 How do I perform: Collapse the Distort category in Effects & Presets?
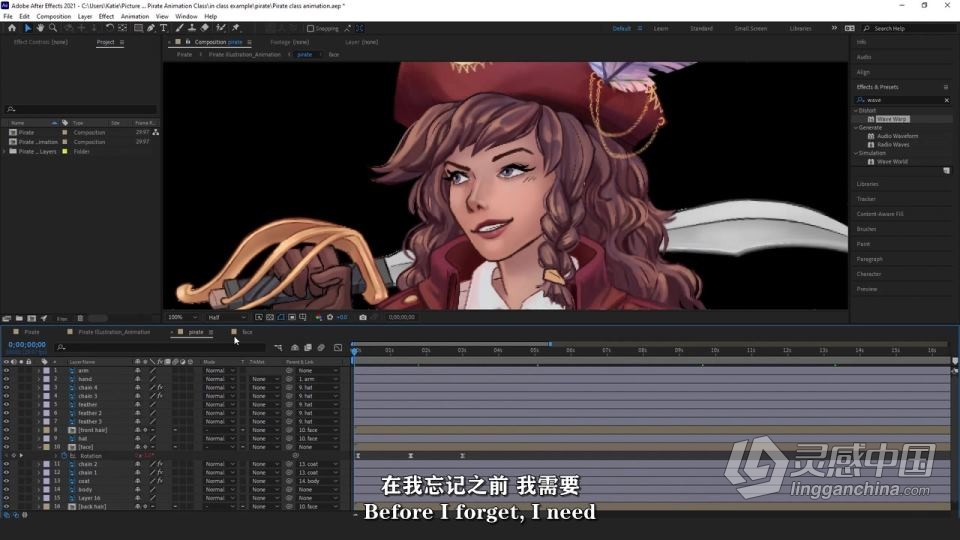point(856,111)
